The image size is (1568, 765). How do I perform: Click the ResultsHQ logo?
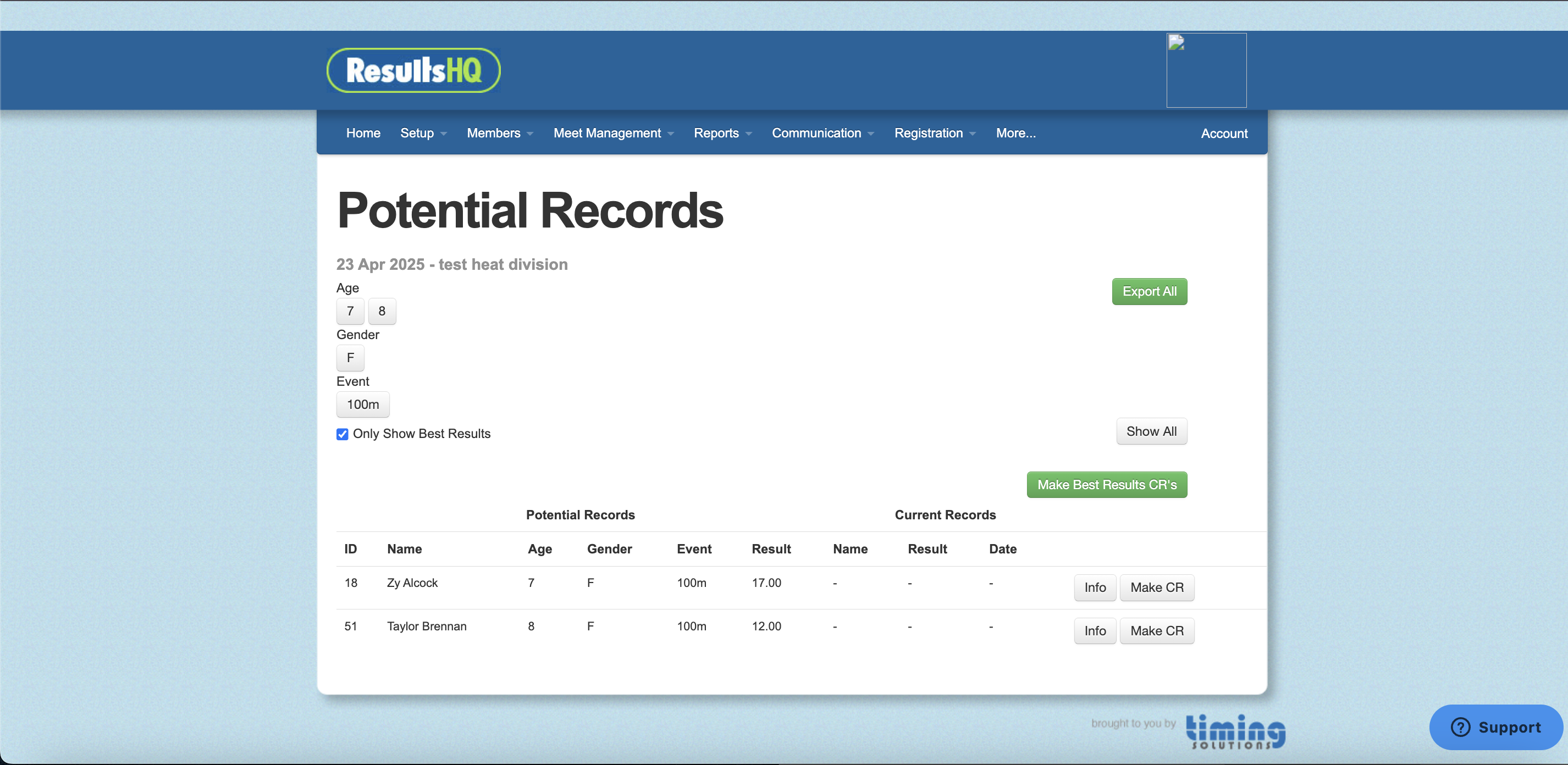pos(413,70)
